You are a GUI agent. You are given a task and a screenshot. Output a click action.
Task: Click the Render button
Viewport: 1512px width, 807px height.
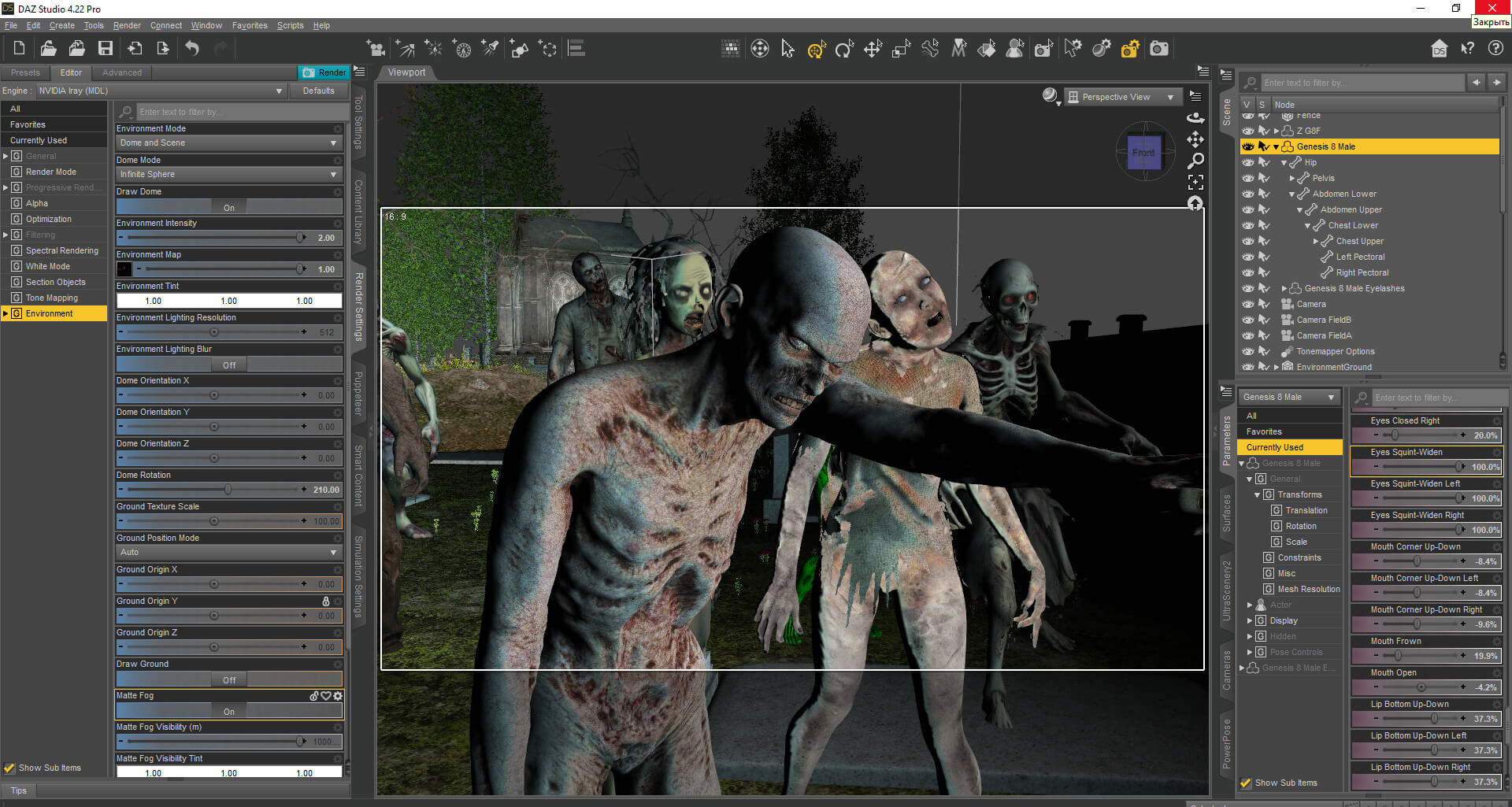[x=324, y=72]
